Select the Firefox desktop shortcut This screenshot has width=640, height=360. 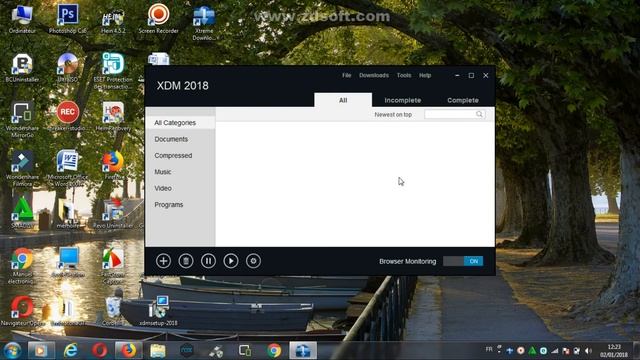tap(113, 165)
